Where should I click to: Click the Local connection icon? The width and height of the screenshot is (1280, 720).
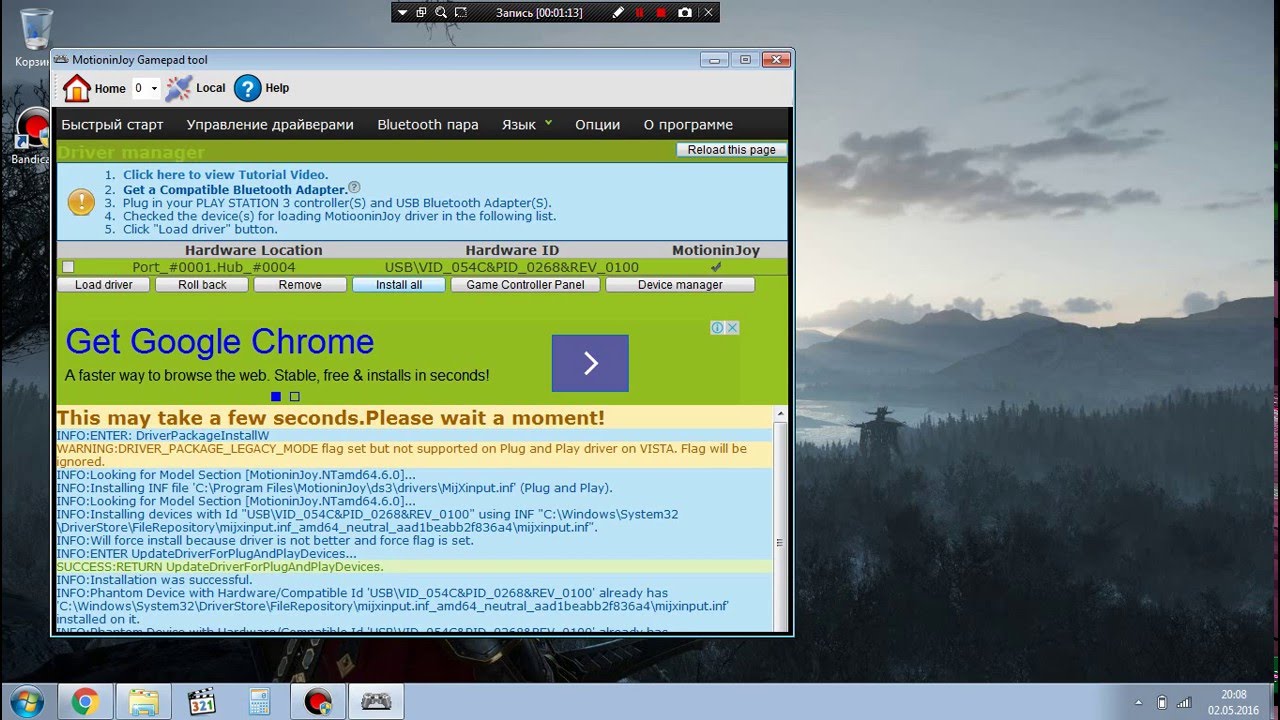point(178,89)
